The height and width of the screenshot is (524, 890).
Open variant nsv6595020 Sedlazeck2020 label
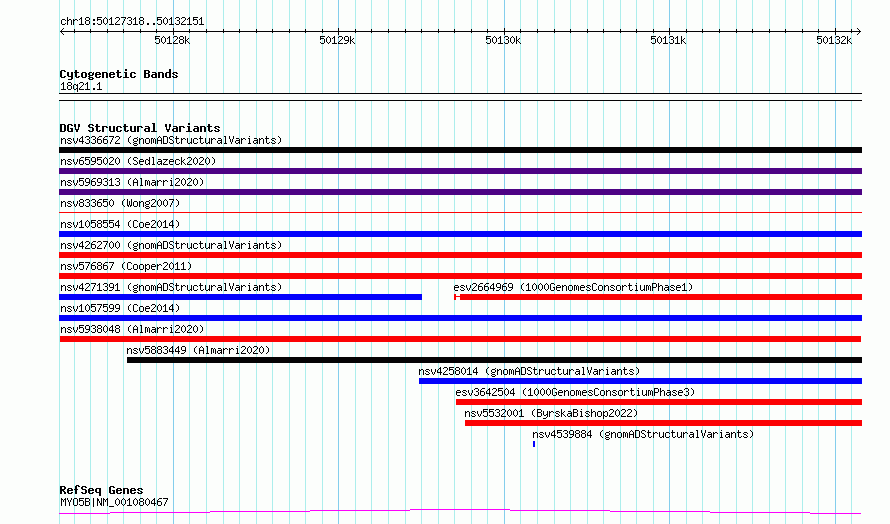tap(138, 161)
